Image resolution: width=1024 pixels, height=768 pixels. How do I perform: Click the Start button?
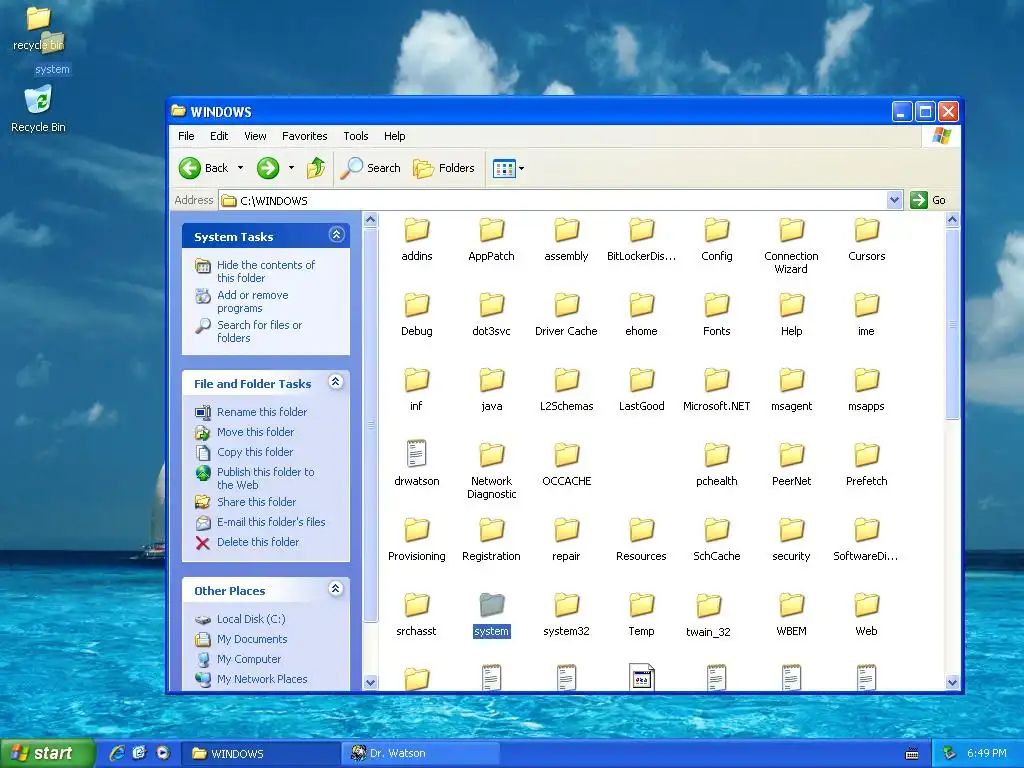click(x=46, y=753)
